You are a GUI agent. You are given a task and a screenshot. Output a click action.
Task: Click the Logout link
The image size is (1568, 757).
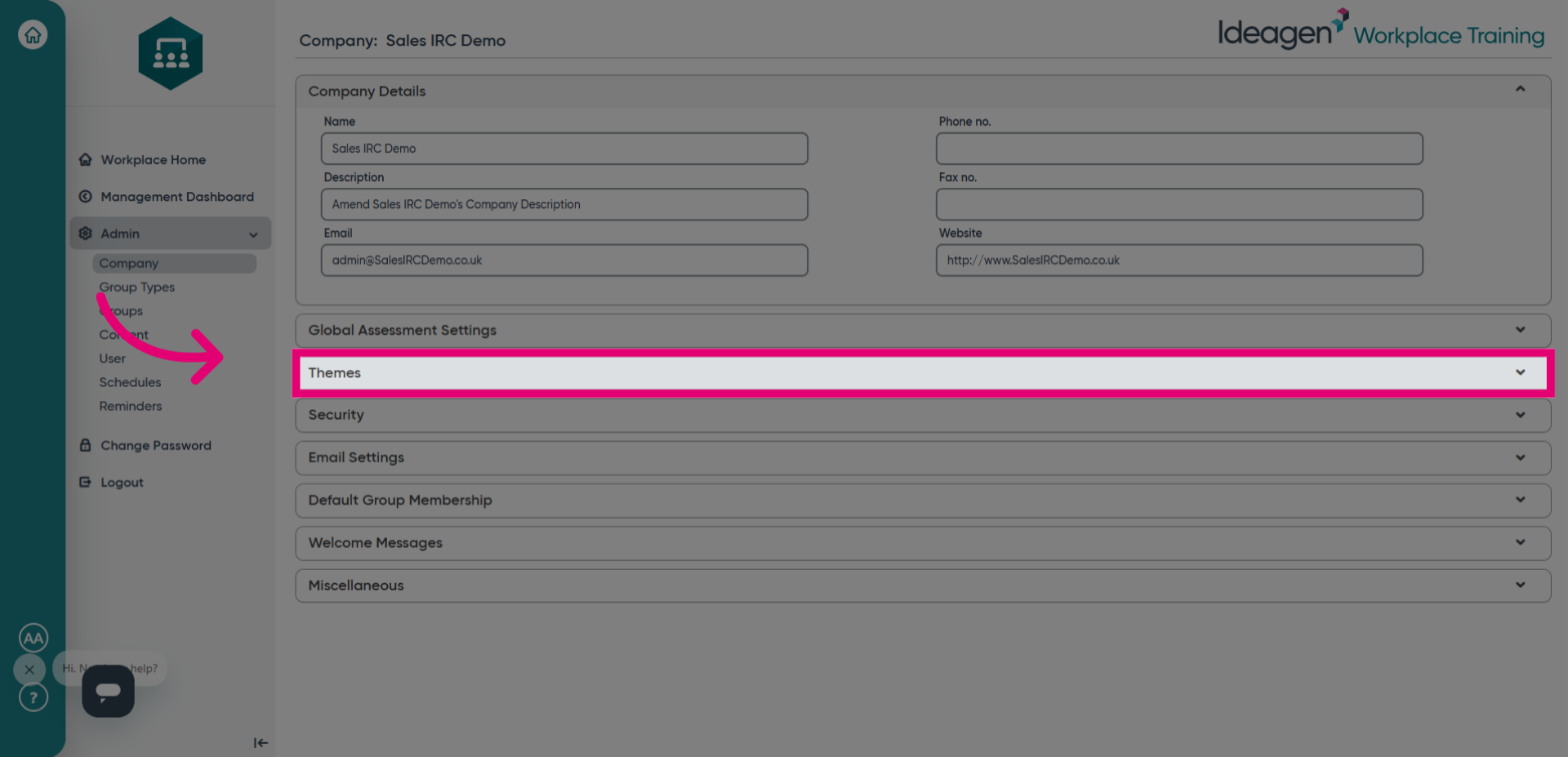(122, 483)
